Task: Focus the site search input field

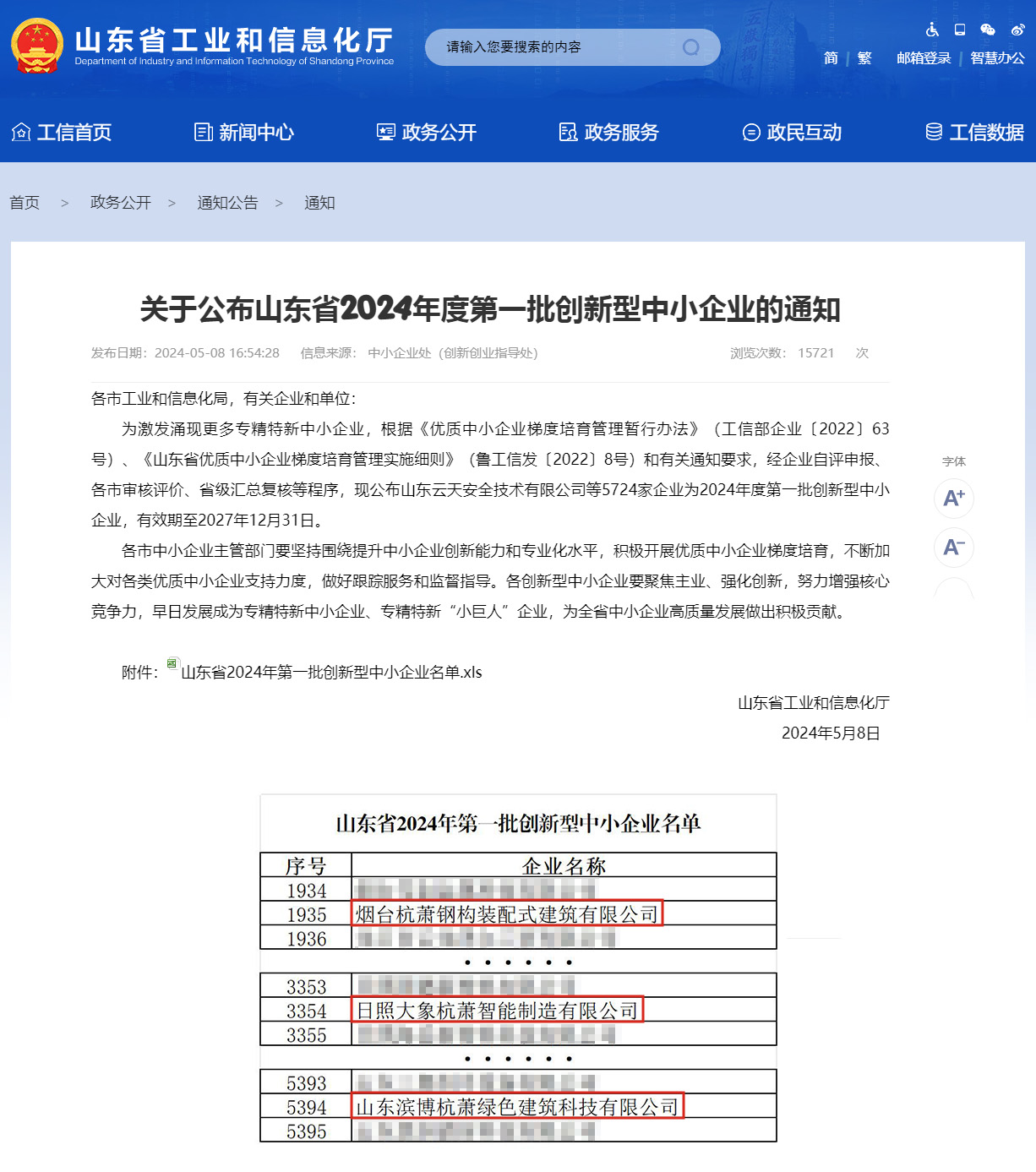Action: 558,47
